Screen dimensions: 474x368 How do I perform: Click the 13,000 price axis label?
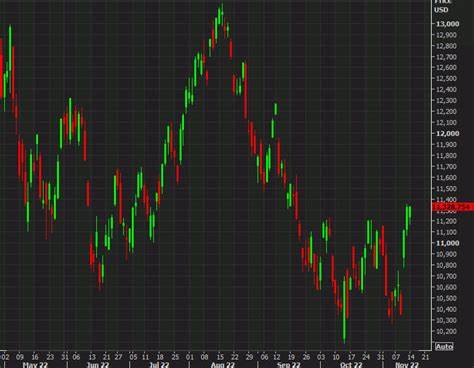(x=448, y=24)
